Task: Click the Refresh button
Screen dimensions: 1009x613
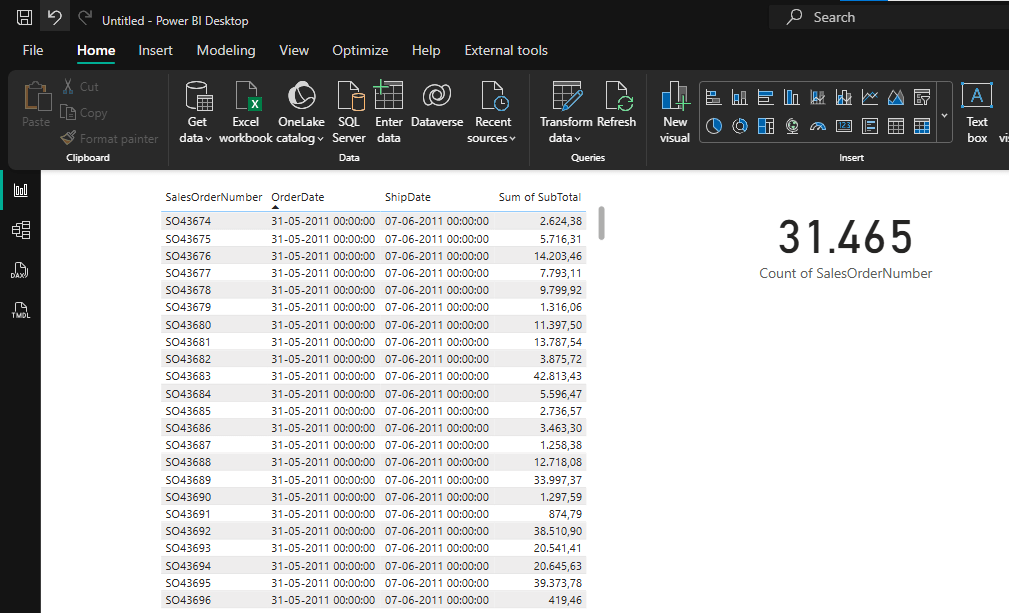Action: [616, 112]
